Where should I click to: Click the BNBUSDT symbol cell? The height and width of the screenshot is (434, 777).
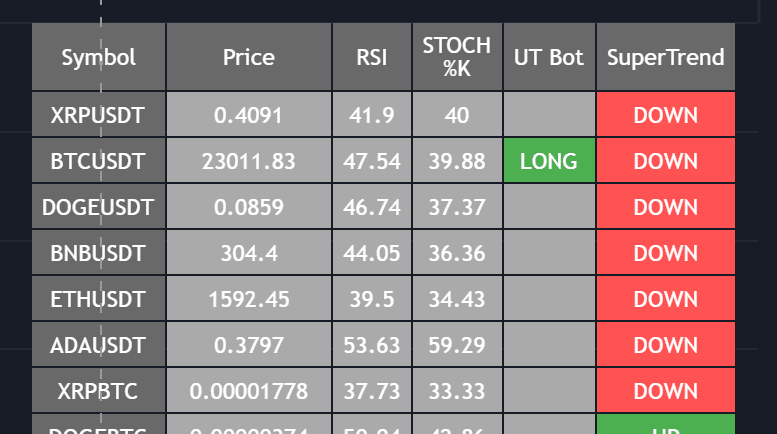(99, 253)
